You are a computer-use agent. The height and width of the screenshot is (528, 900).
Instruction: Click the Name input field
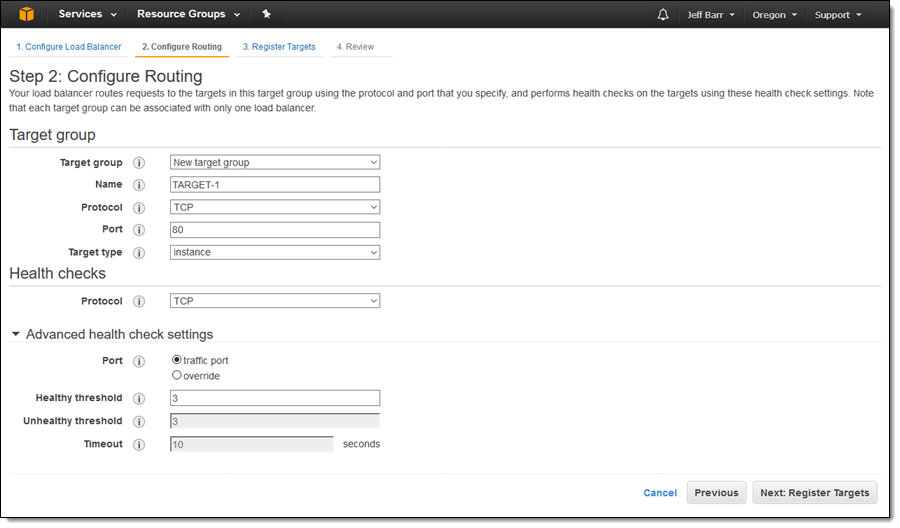click(275, 184)
